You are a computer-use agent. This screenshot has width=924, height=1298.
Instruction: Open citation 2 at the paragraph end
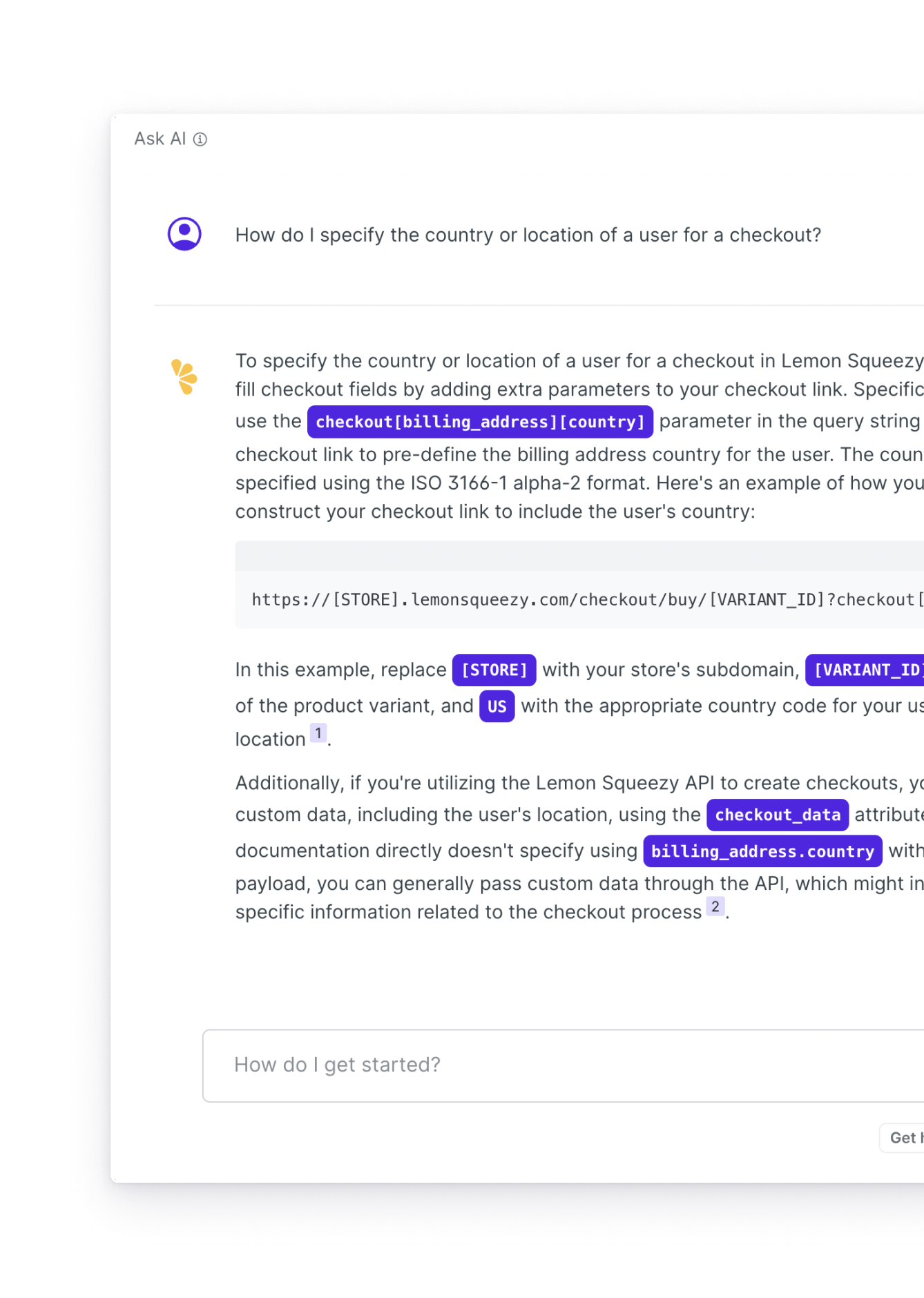tap(716, 905)
